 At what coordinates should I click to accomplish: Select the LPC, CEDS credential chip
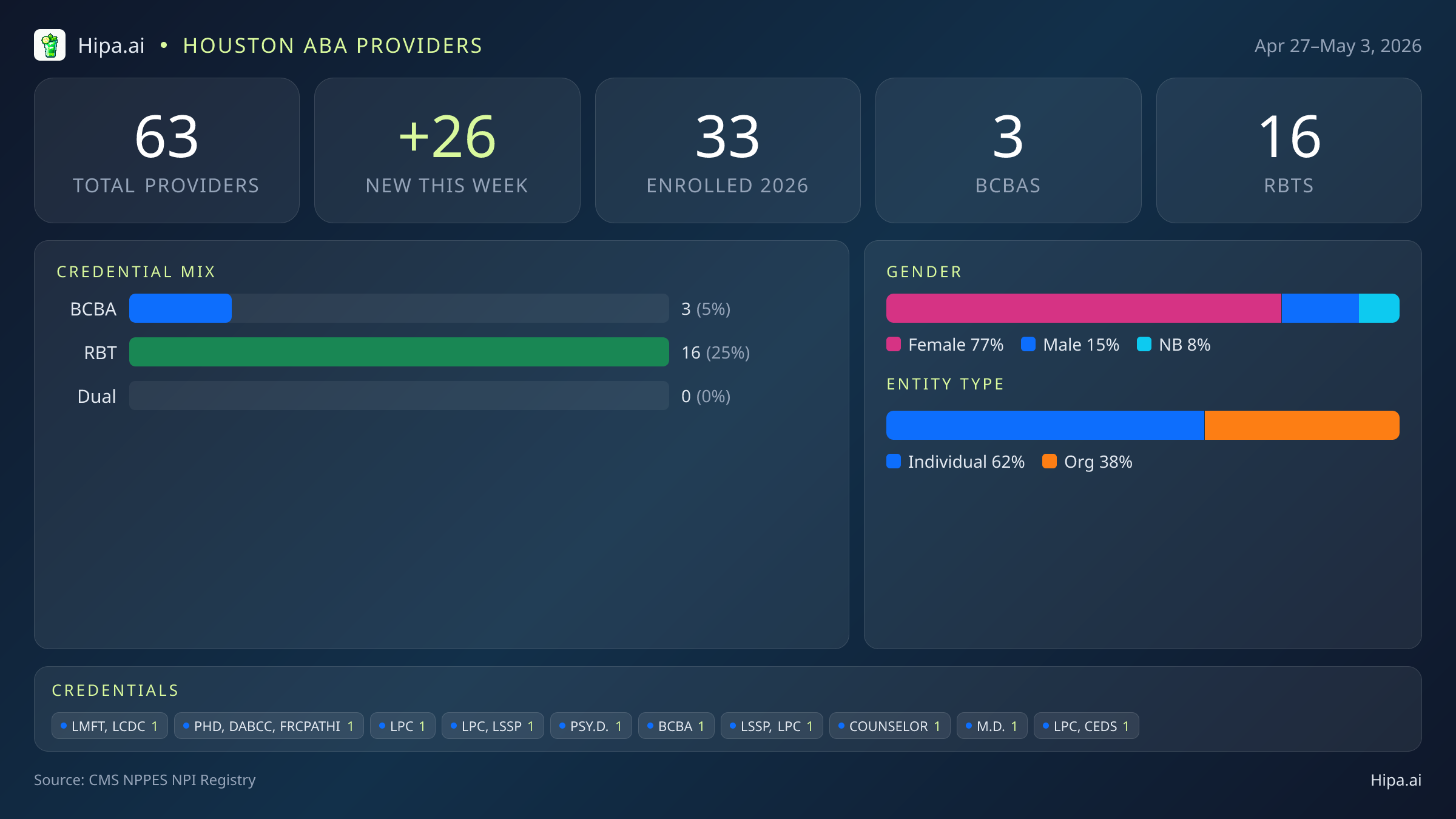pyautogui.click(x=1087, y=726)
